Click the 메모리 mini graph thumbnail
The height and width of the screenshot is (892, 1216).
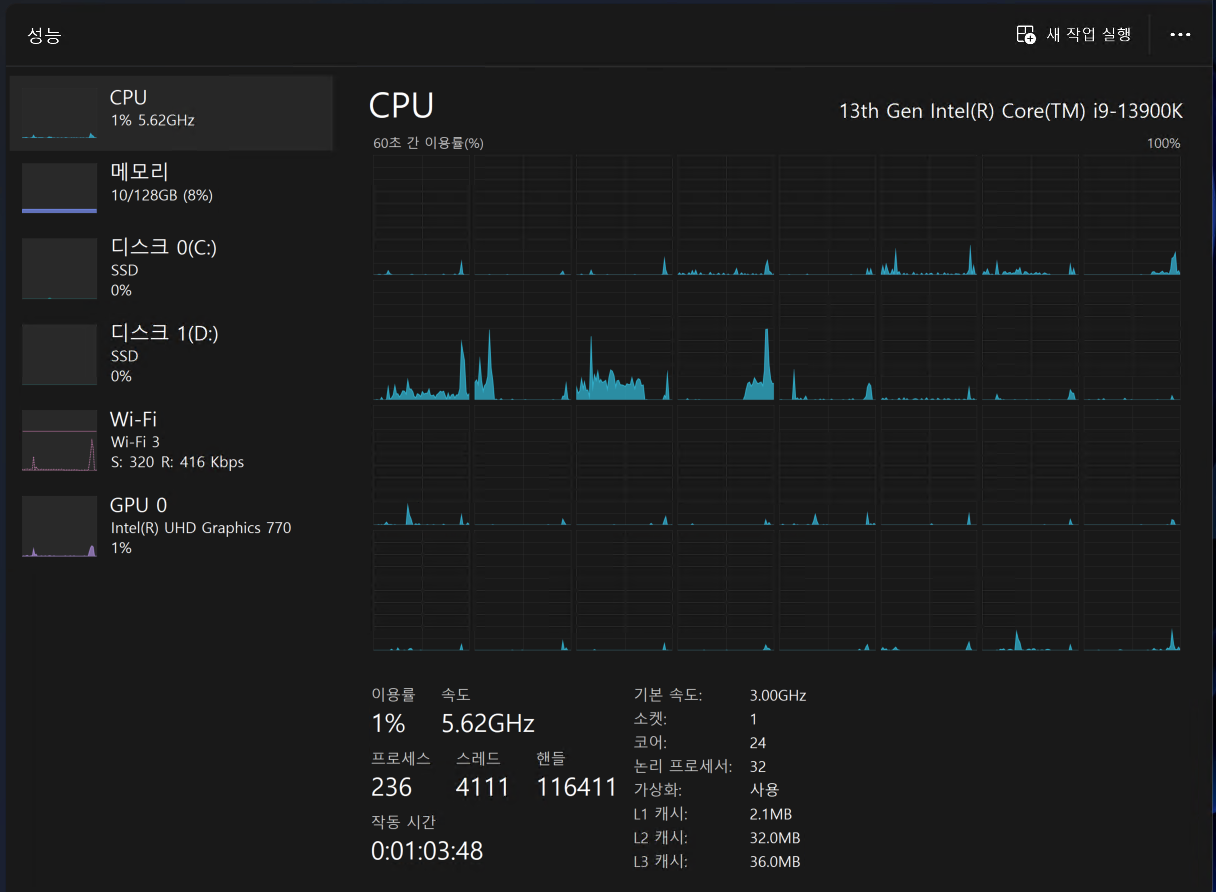[x=59, y=189]
